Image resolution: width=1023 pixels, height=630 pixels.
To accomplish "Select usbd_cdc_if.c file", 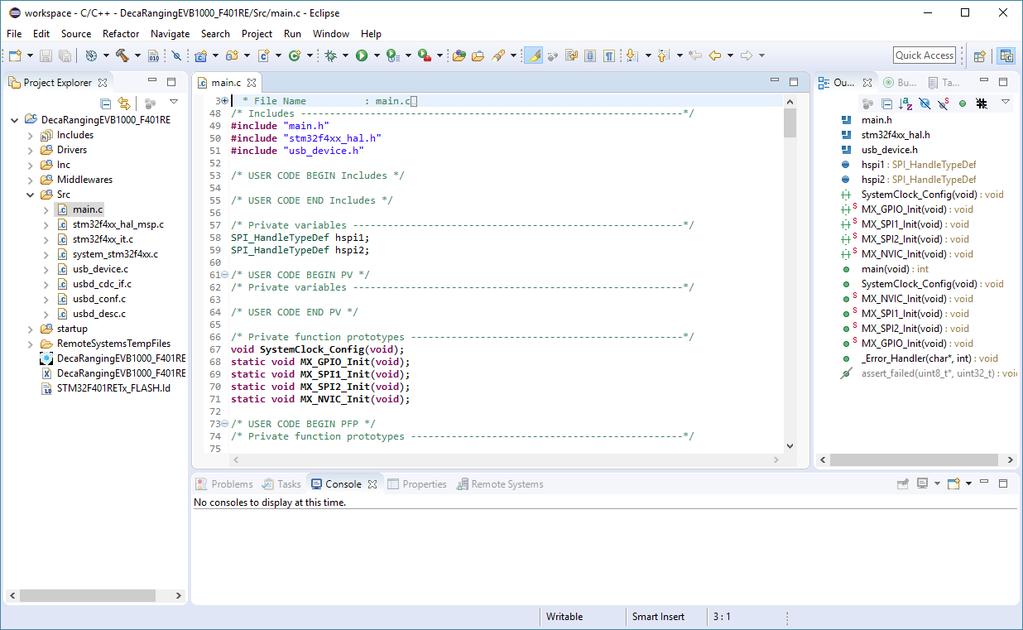I will [x=102, y=284].
